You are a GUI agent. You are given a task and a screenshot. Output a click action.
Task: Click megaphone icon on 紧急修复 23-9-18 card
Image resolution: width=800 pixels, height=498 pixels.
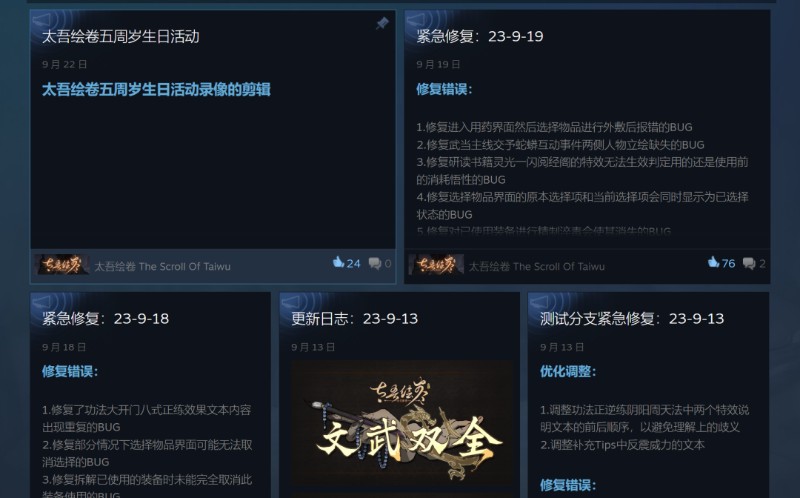click(42, 303)
